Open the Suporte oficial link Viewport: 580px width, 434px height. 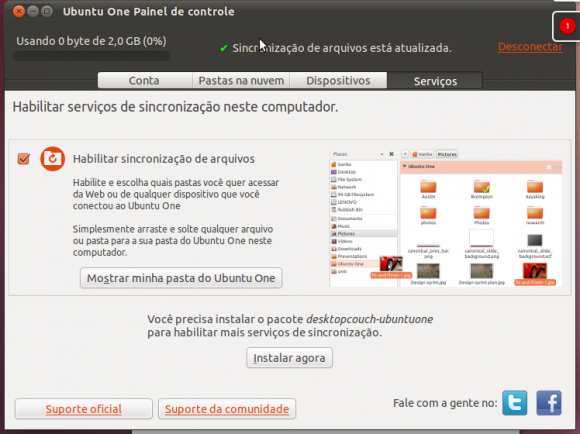tap(84, 409)
